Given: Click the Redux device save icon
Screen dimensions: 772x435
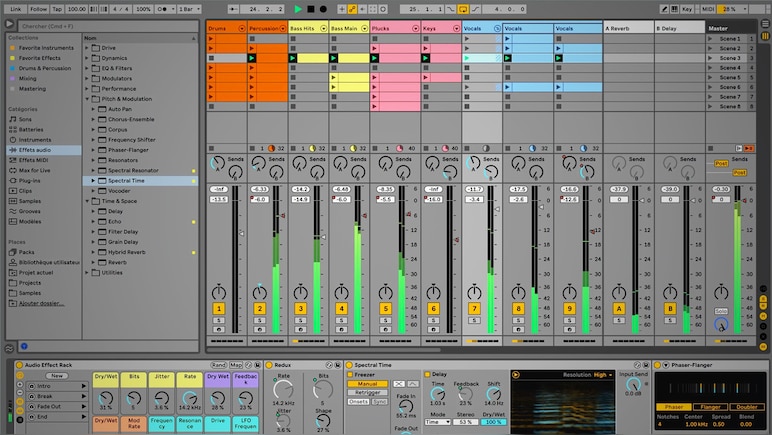Looking at the screenshot, I should (x=338, y=365).
